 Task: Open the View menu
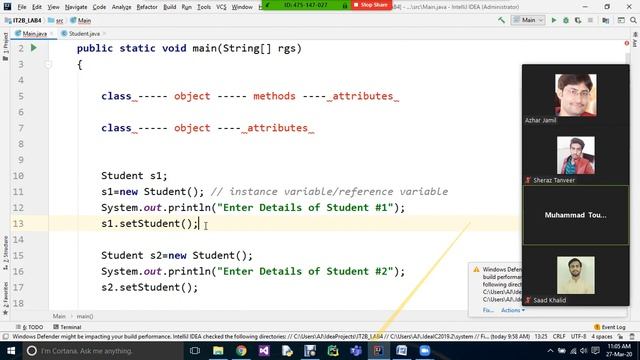(53, 7)
